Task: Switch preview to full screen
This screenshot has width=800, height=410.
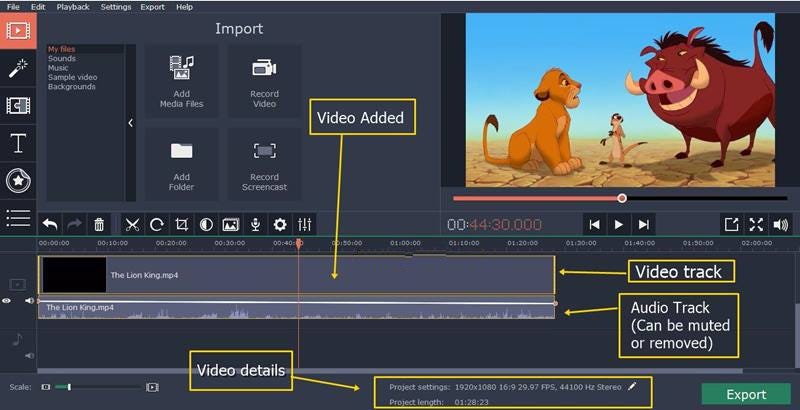Action: point(756,224)
